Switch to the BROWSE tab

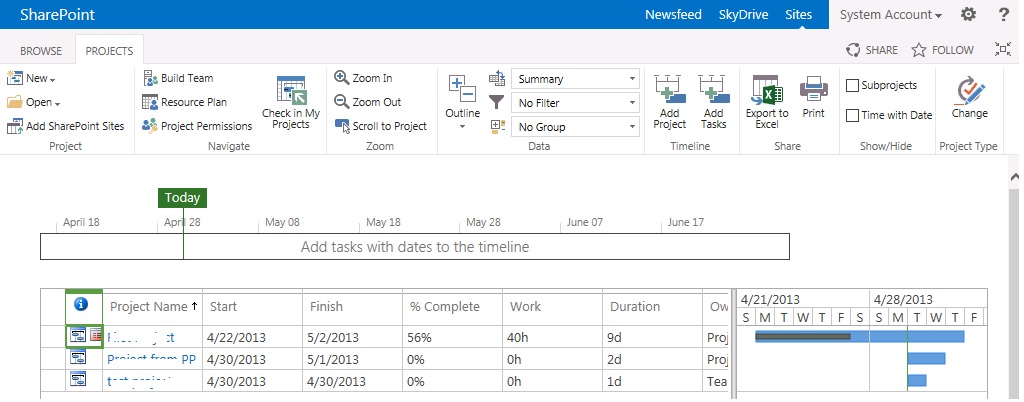tap(41, 50)
